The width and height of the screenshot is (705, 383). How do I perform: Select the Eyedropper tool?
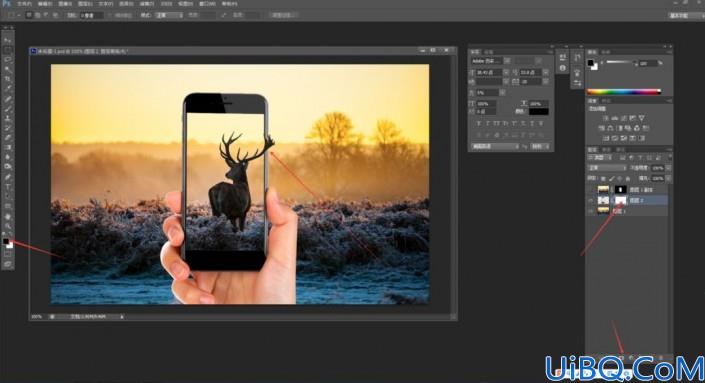coord(8,89)
